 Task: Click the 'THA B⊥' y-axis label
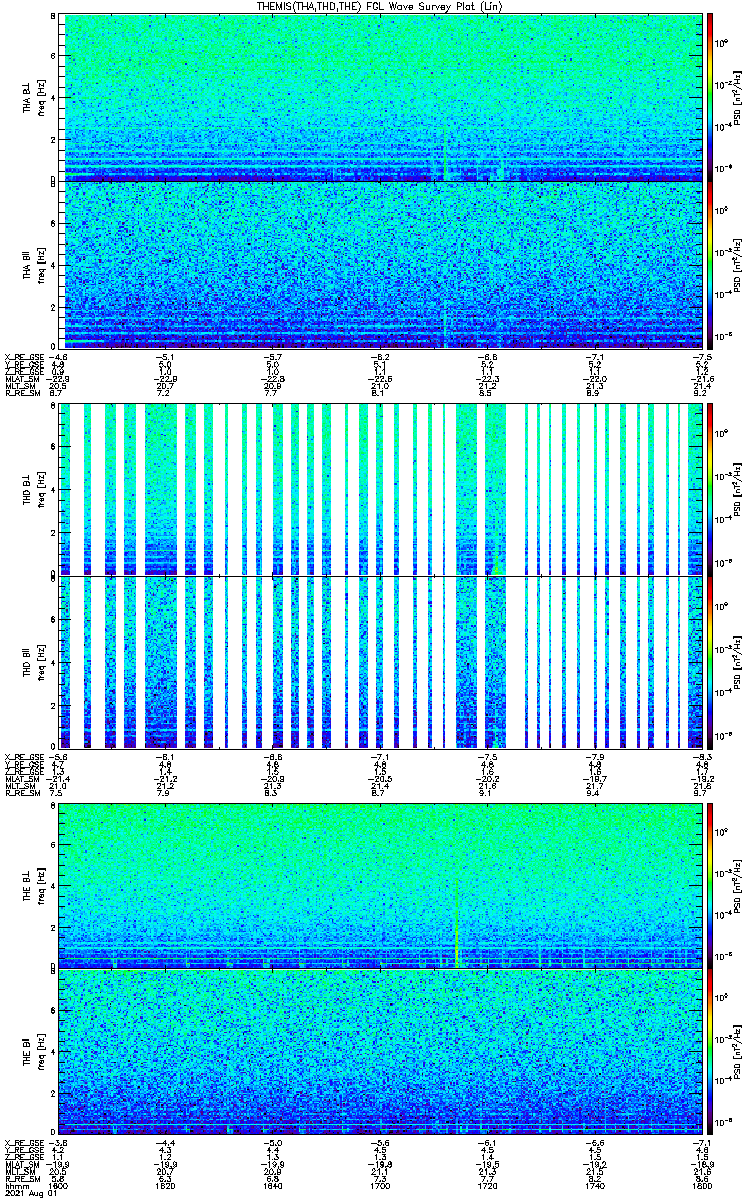(27, 97)
